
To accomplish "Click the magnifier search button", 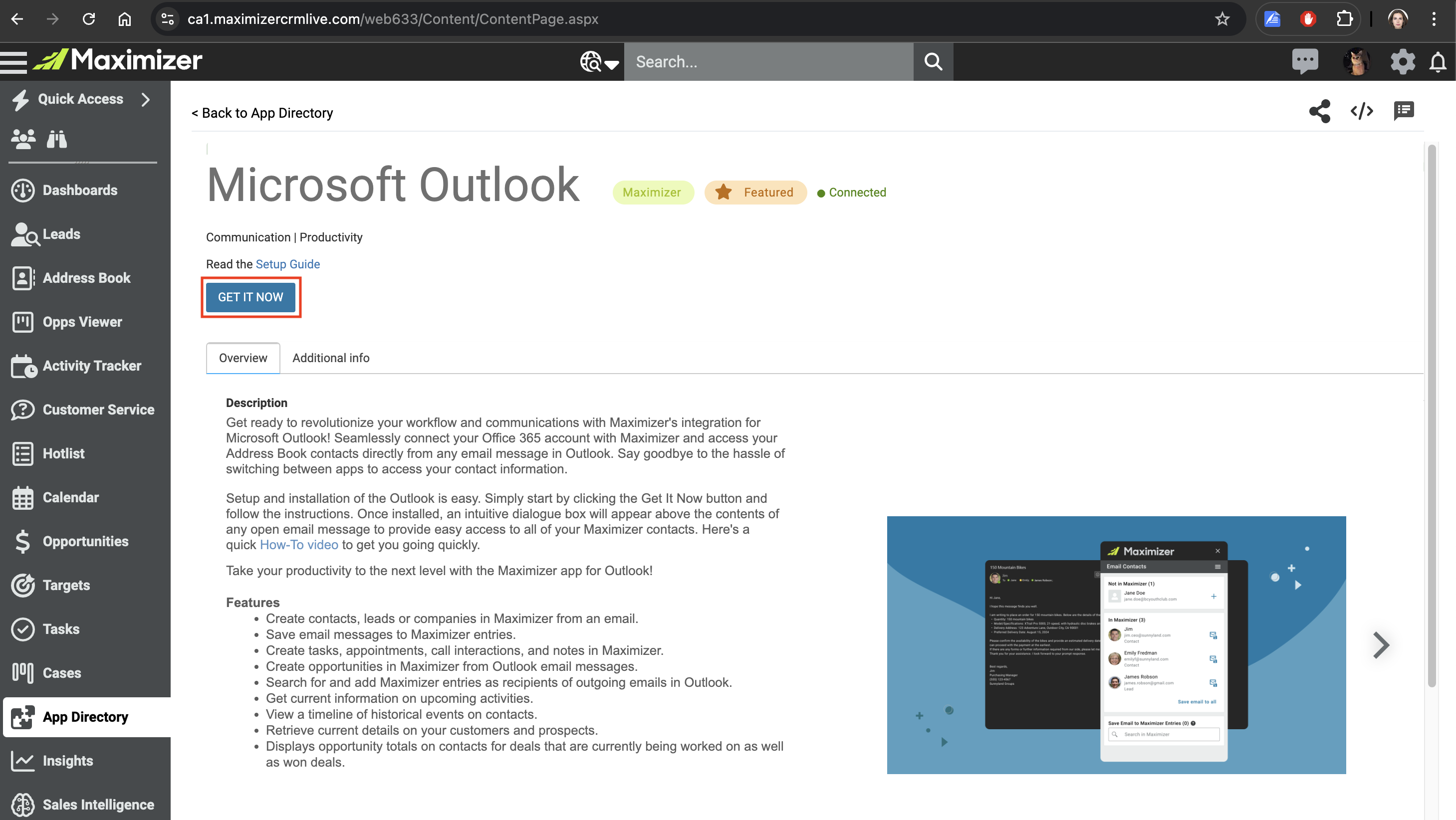I will (x=933, y=61).
